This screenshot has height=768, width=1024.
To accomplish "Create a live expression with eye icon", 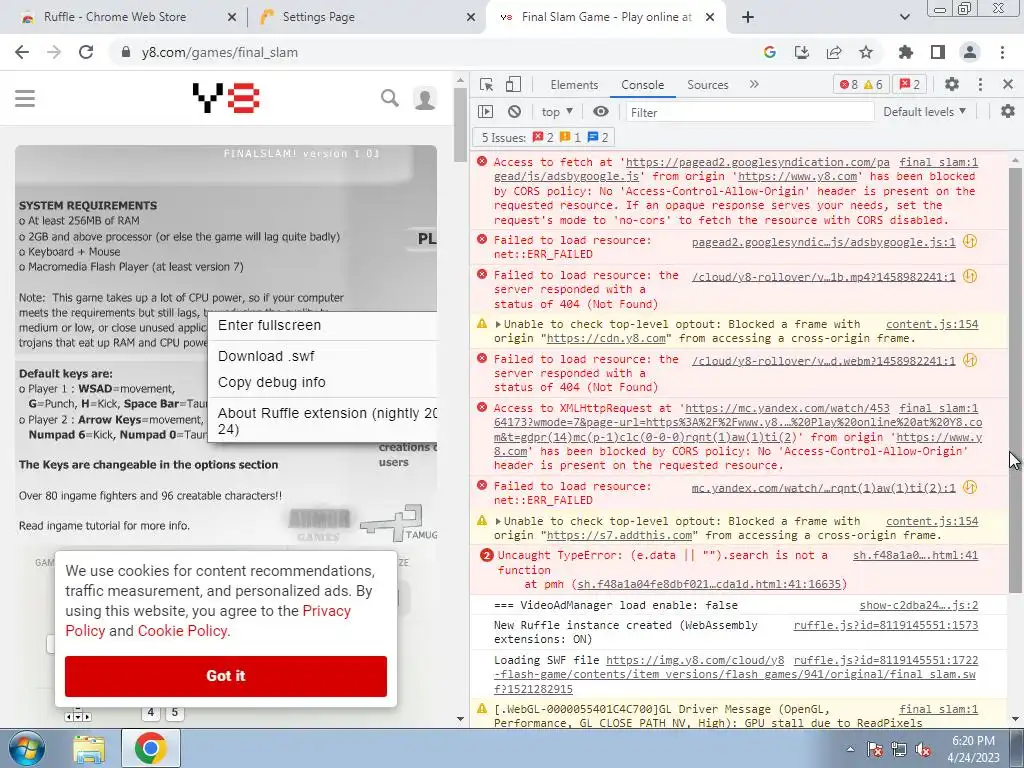I will 601,112.
